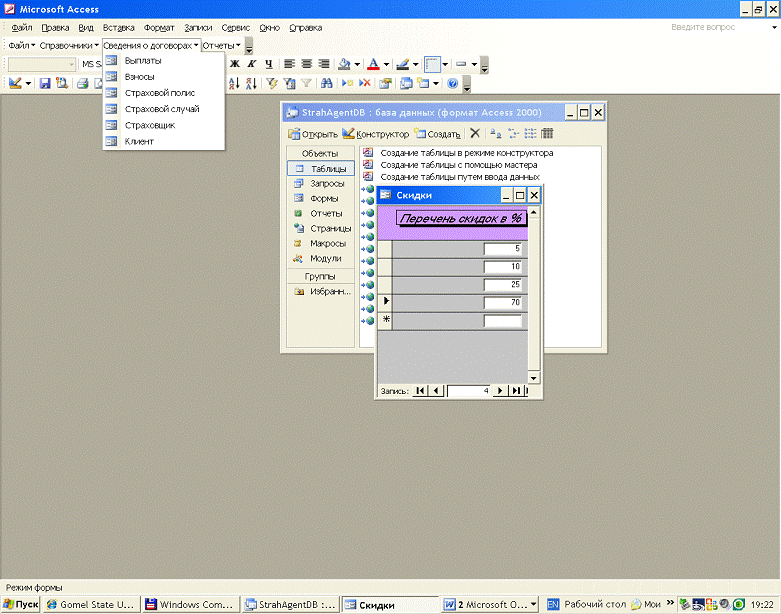Open Macros (Макросы) object category
781x614 pixels.
pyautogui.click(x=327, y=243)
